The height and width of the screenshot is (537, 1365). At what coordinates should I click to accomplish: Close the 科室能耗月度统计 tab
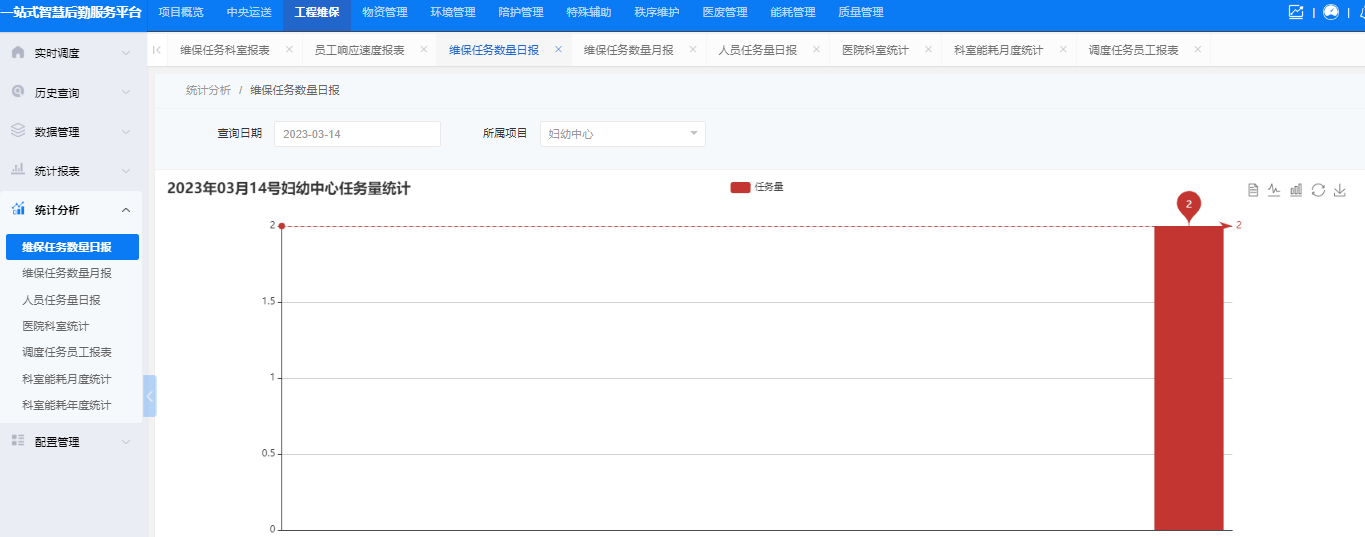pyautogui.click(x=1062, y=49)
